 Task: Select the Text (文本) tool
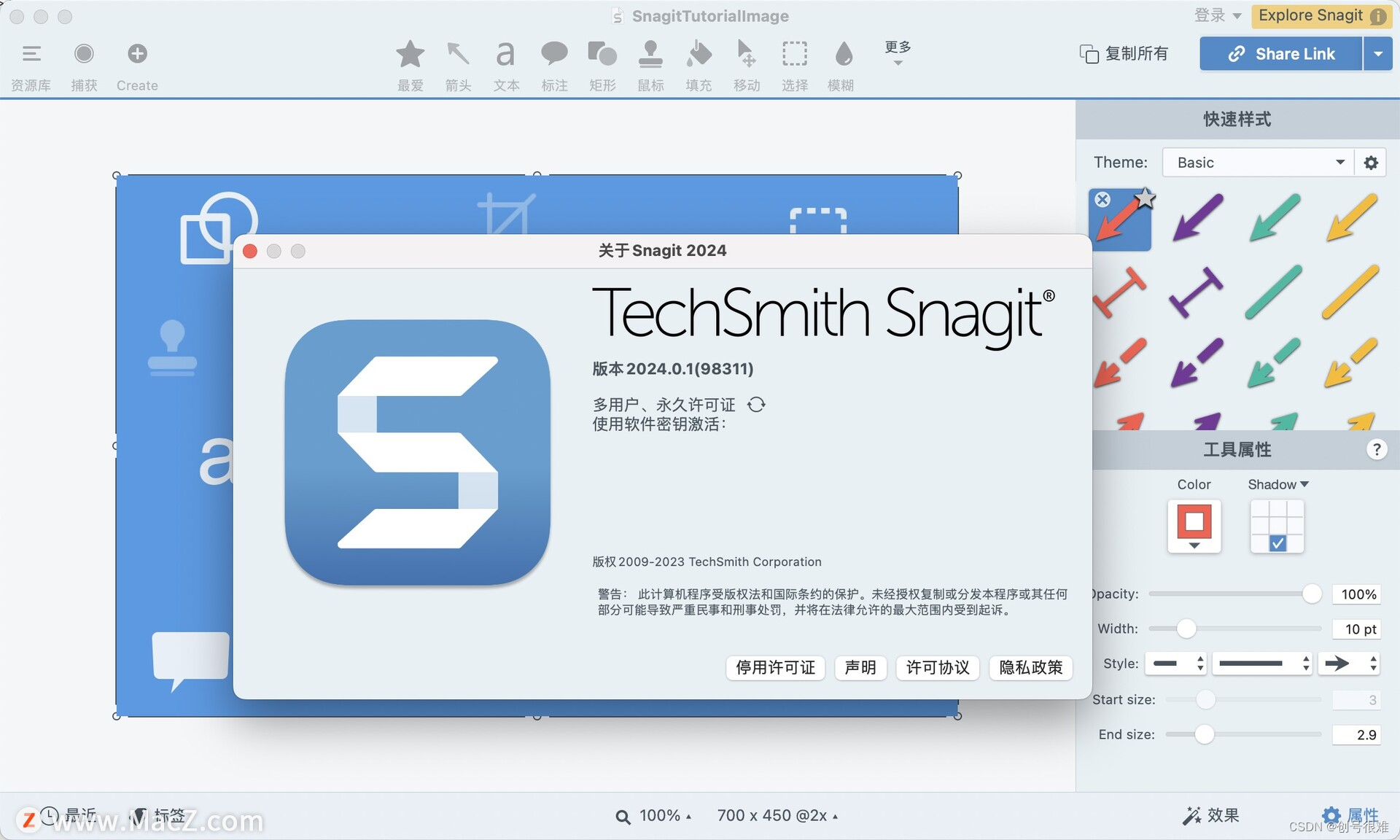pos(505,54)
